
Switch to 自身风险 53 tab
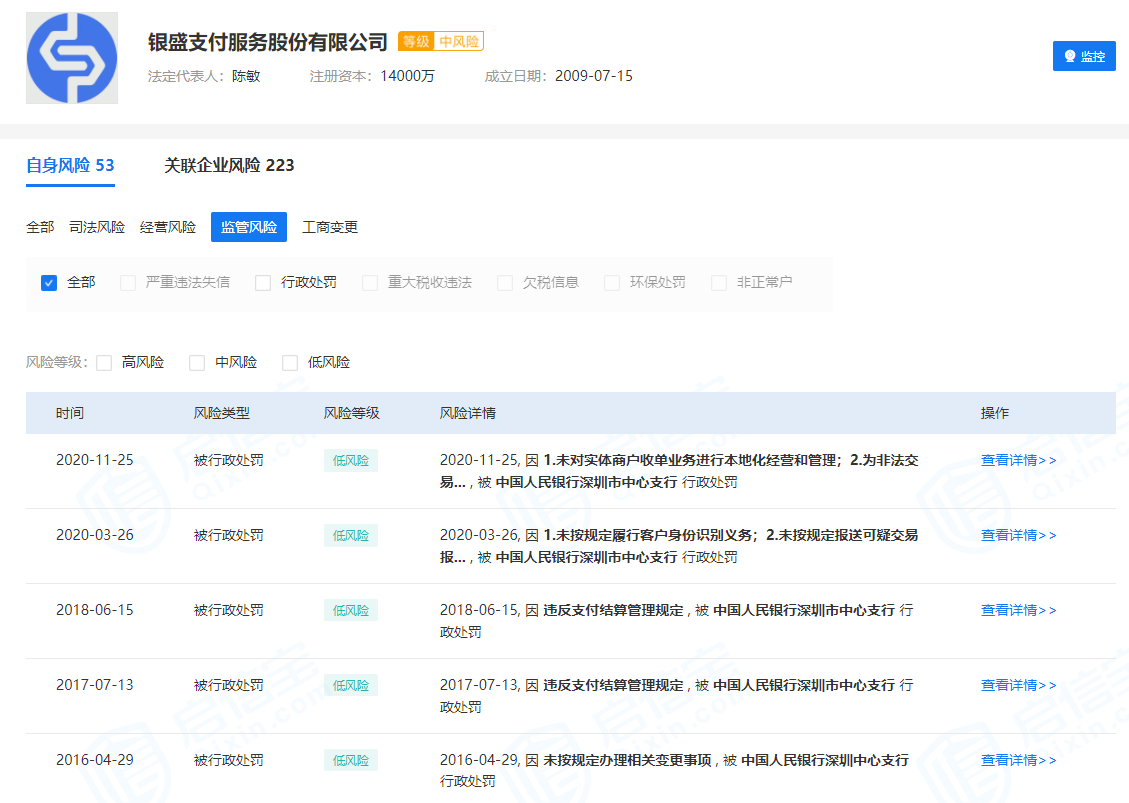pyautogui.click(x=70, y=166)
